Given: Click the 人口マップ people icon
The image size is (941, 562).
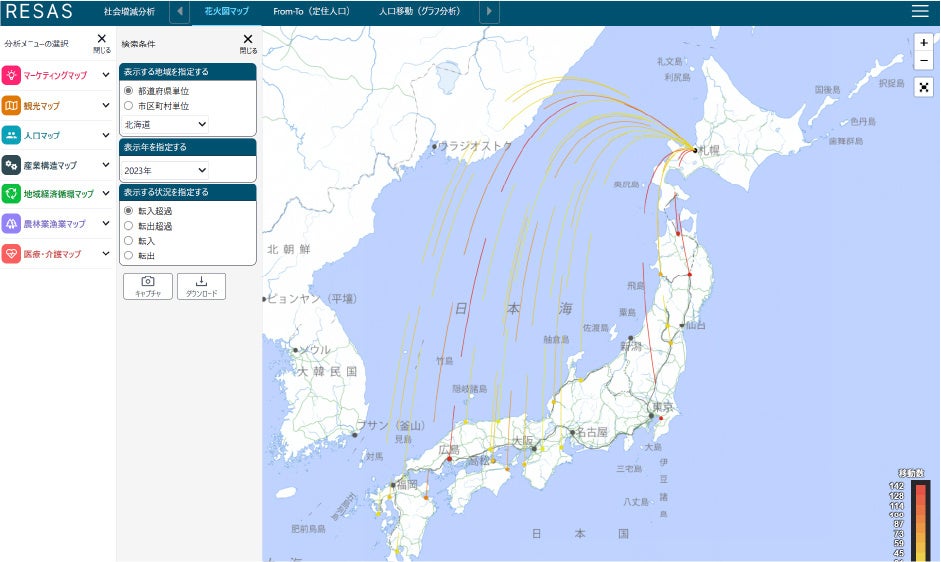Looking at the screenshot, I should 11,135.
